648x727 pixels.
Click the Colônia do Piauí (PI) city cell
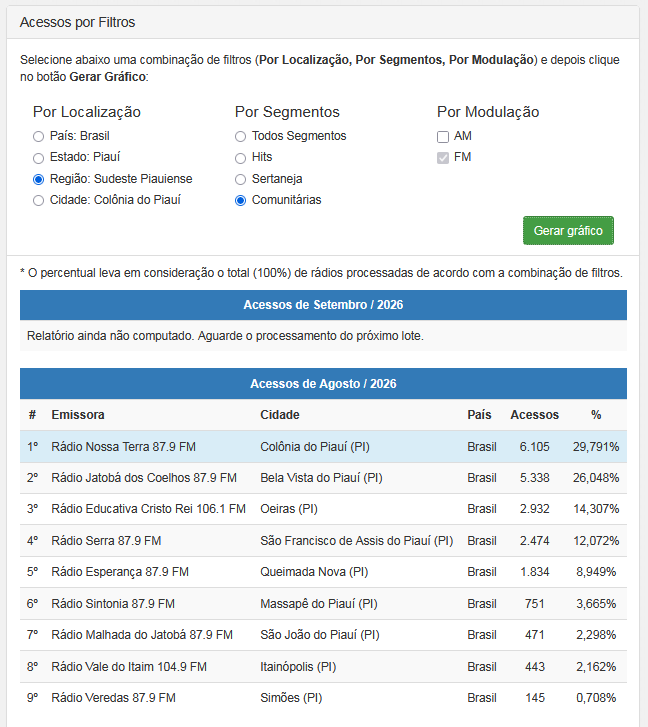click(x=315, y=446)
